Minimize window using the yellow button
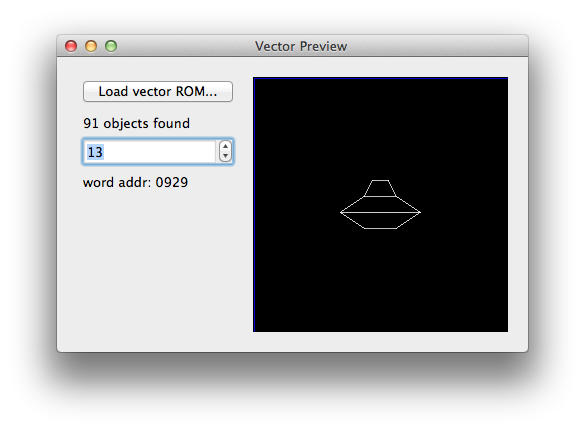This screenshot has height=431, width=585. tap(91, 46)
